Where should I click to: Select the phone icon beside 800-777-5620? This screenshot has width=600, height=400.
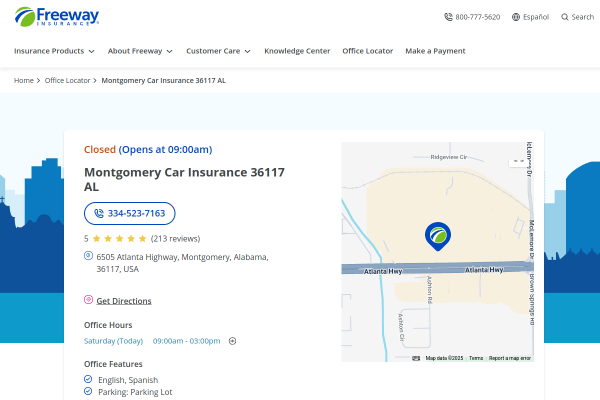448,17
